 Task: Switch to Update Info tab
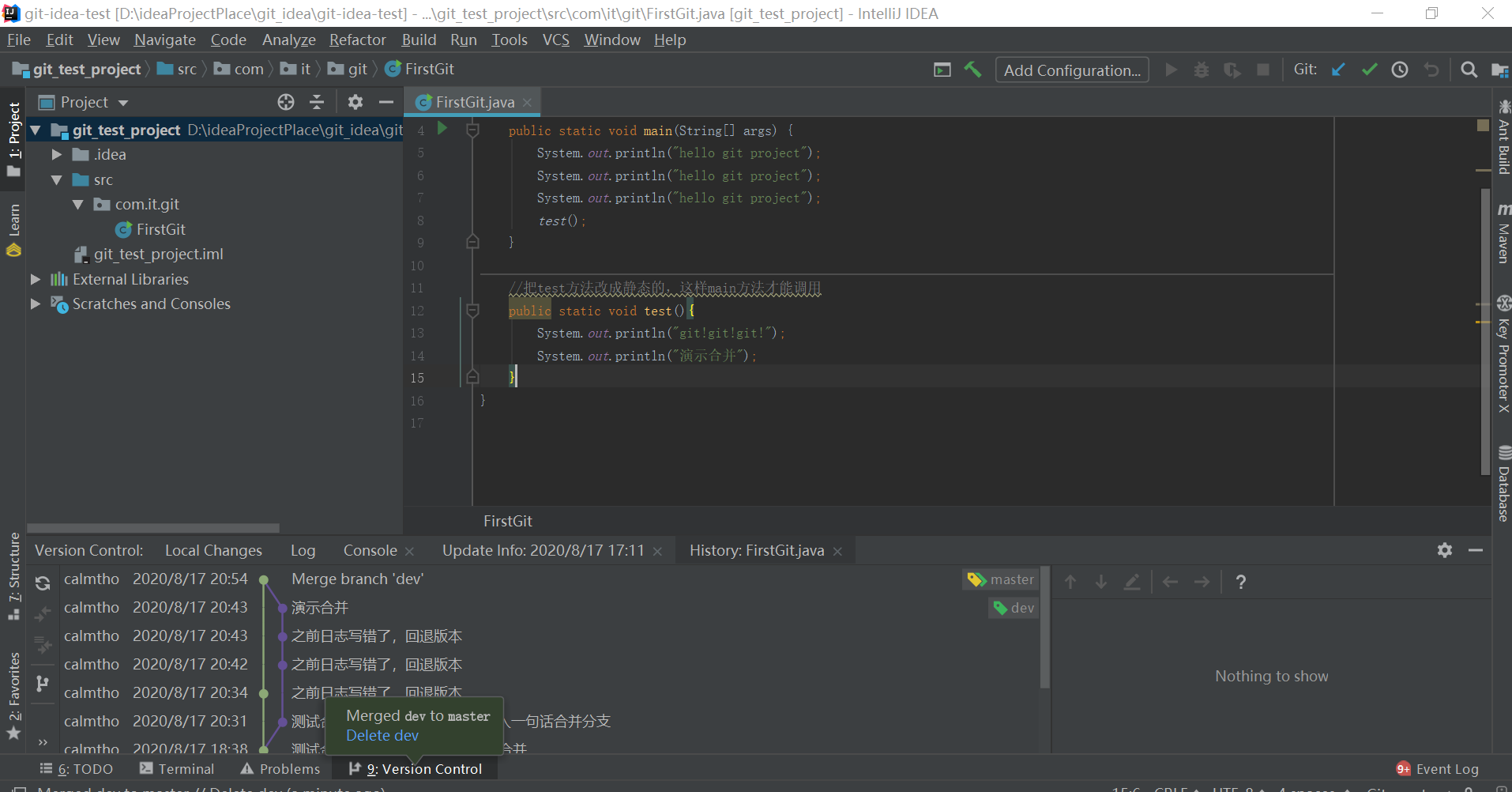pos(543,550)
